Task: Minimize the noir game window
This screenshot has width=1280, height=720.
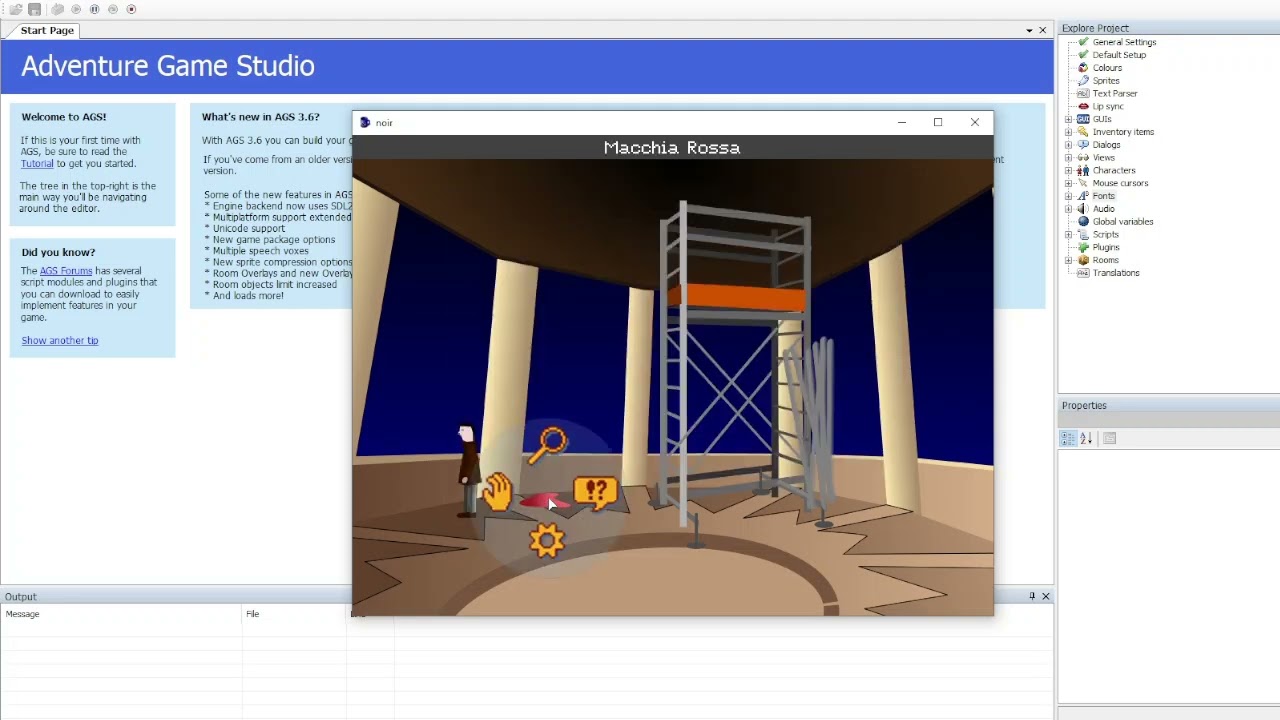Action: pos(901,123)
